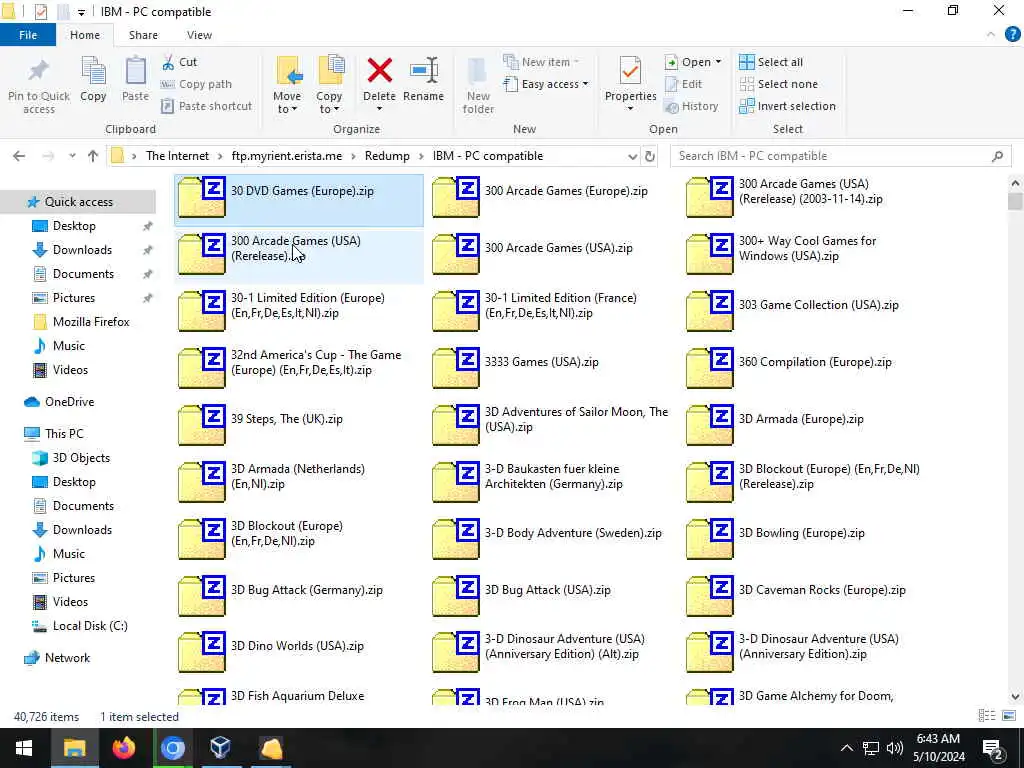This screenshot has width=1024, height=768.
Task: Click the New folder icon
Action: point(477,72)
